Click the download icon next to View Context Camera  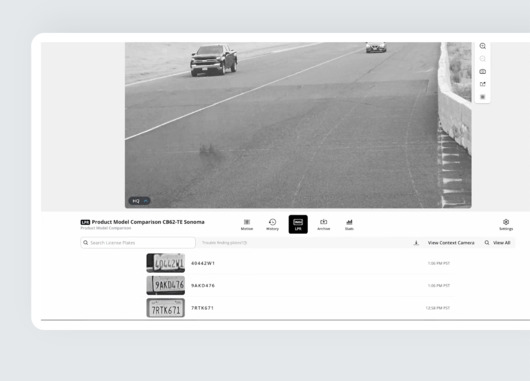[x=416, y=243]
